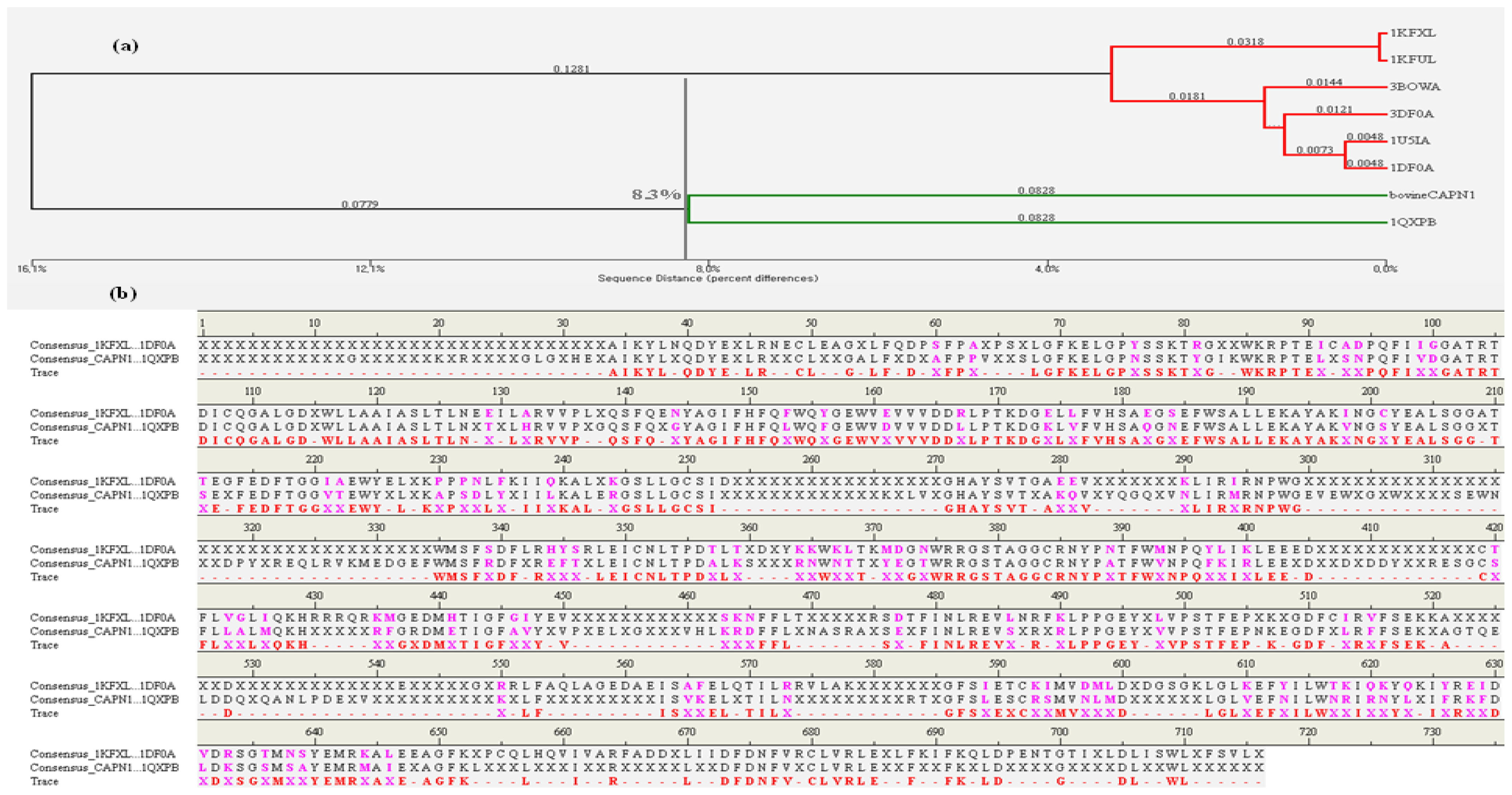Click the 0.1281 branch length label
Viewport: 1512px width, 795px height.
571,69
